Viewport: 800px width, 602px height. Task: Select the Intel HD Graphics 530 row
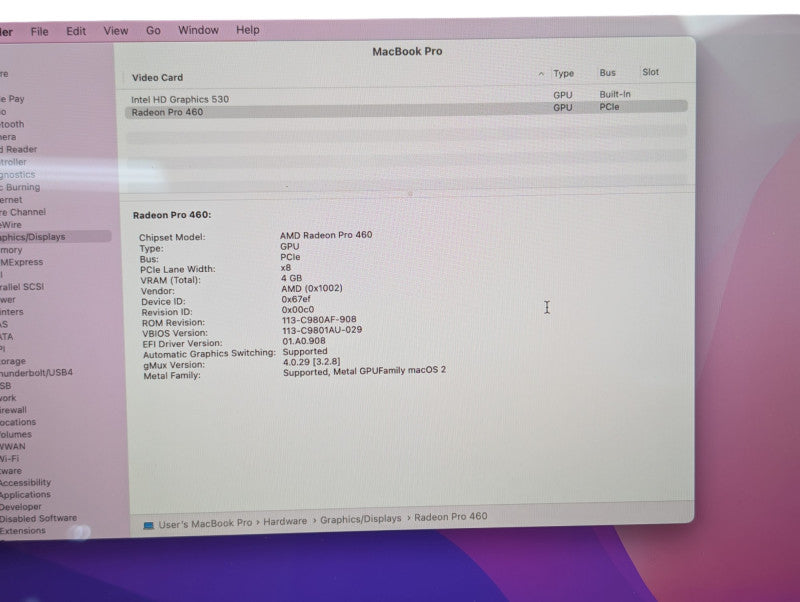pos(406,98)
